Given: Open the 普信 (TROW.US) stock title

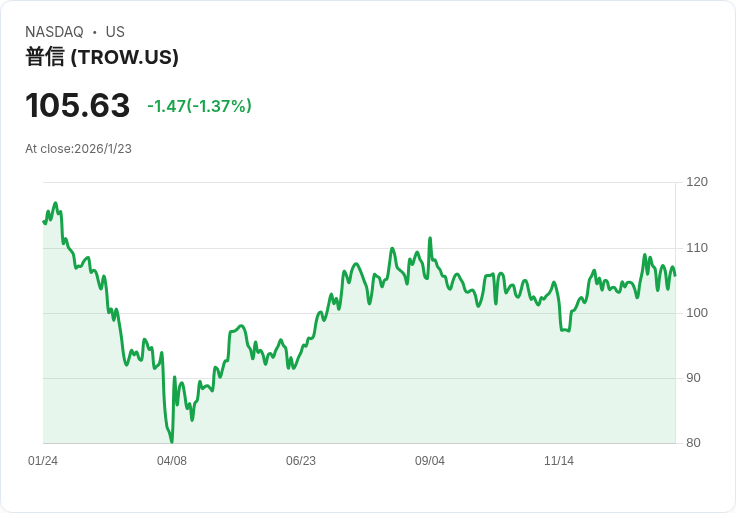Looking at the screenshot, I should click(102, 57).
